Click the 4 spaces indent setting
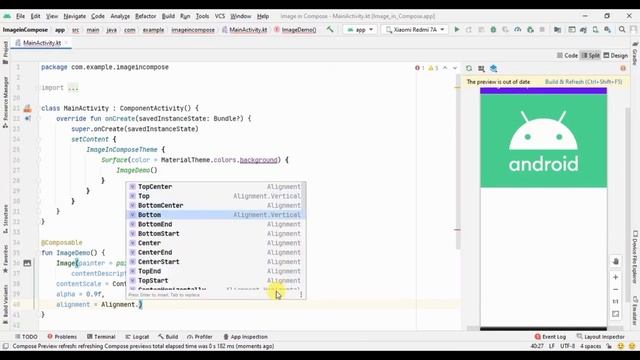The width and height of the screenshot is (640, 360). click(591, 346)
